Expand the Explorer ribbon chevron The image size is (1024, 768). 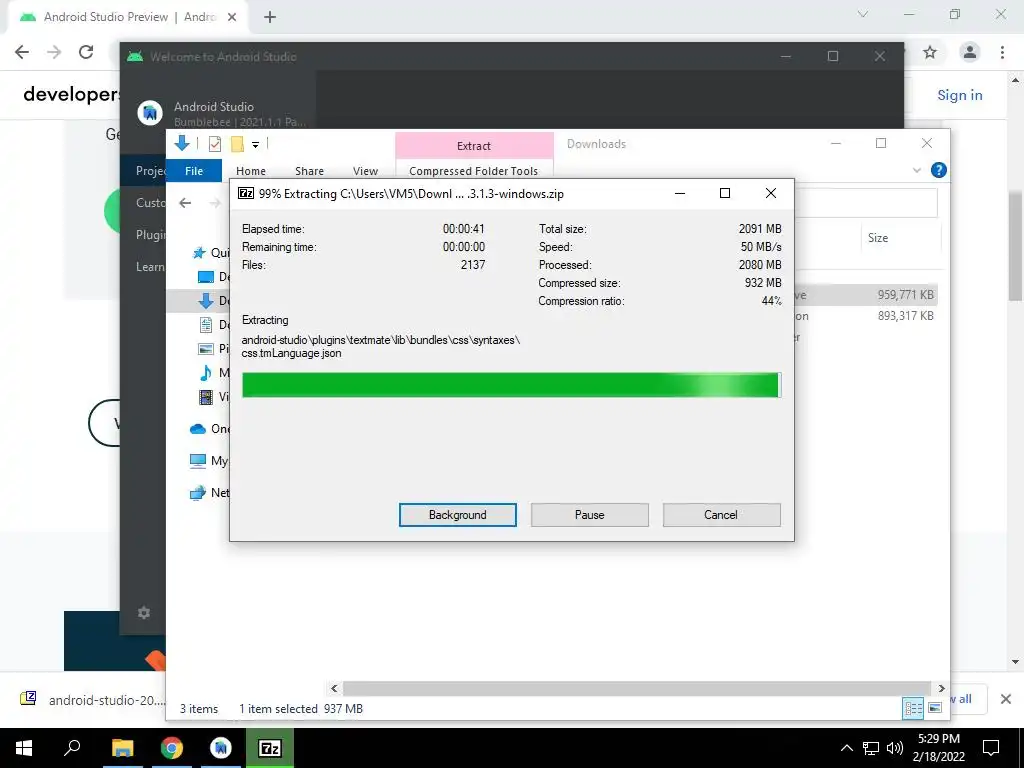click(x=917, y=170)
